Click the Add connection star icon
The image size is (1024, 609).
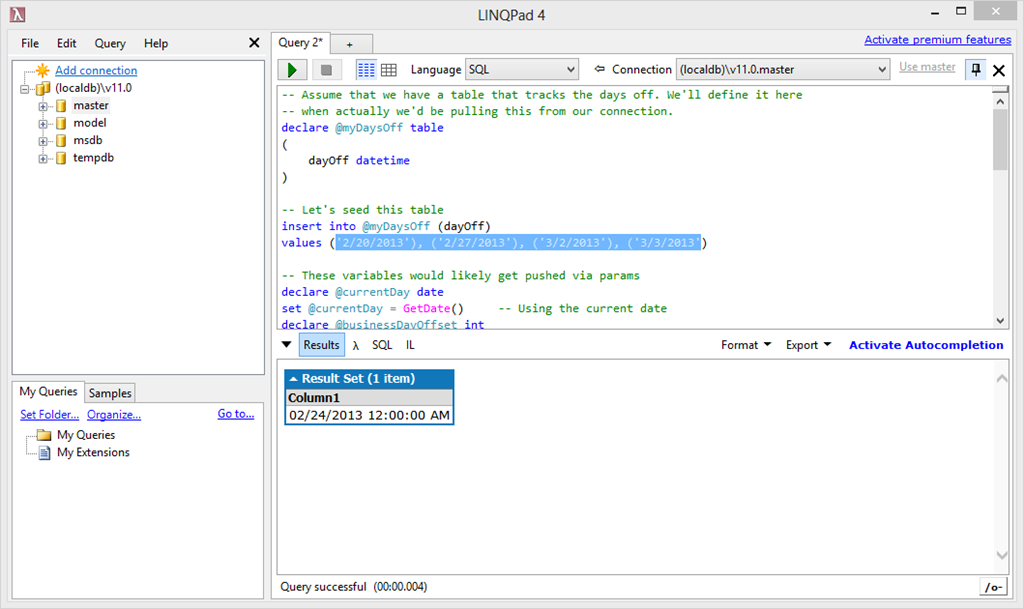[x=42, y=70]
